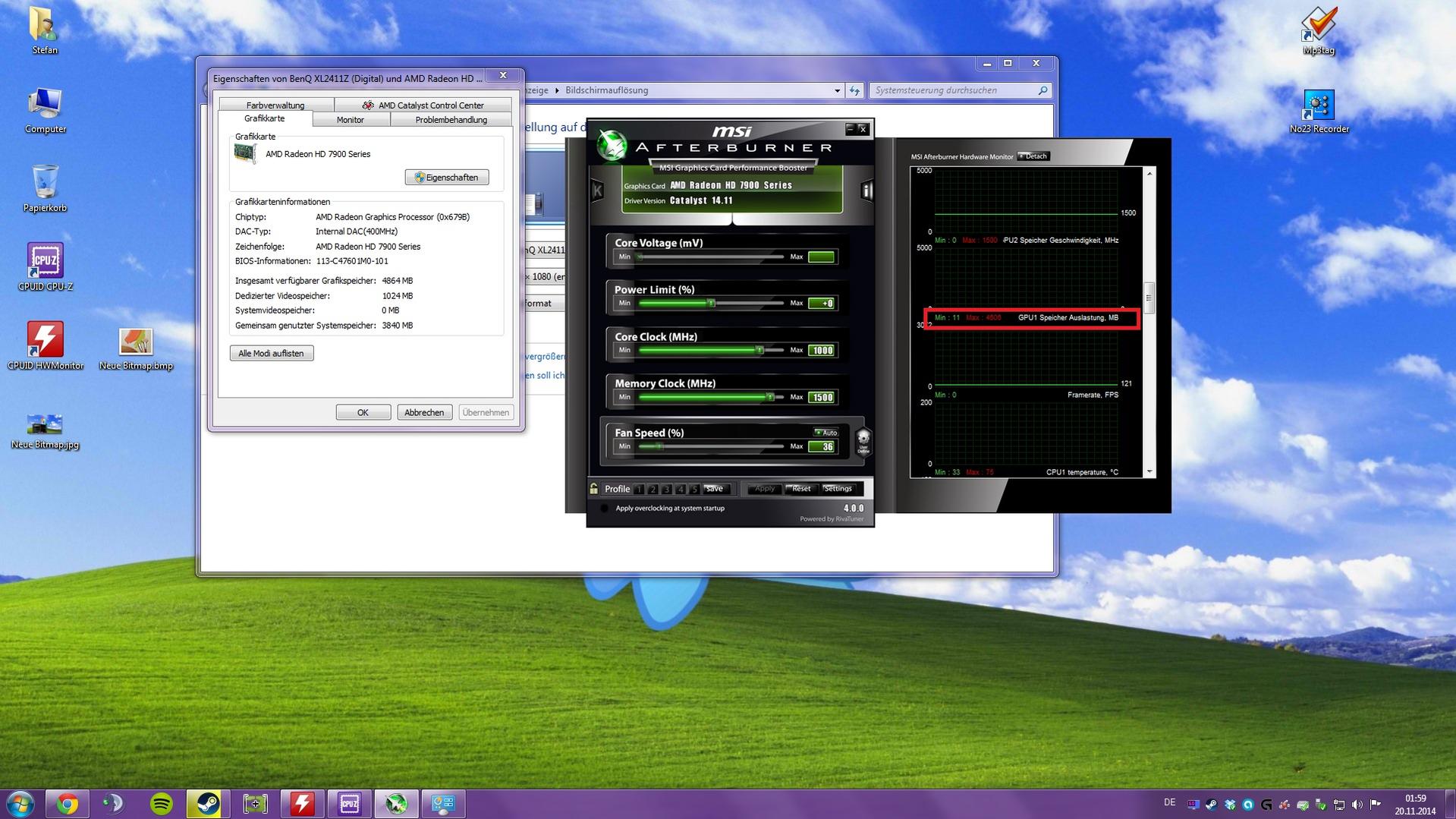Open the address bar history dropdown arrow
Viewport: 1456px width, 819px height.
[x=837, y=90]
